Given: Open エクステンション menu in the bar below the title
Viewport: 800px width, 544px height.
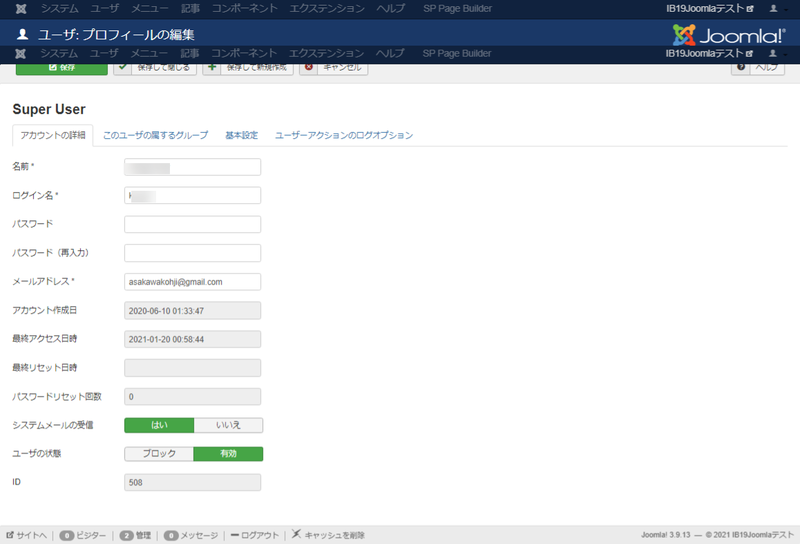Looking at the screenshot, I should click(327, 54).
